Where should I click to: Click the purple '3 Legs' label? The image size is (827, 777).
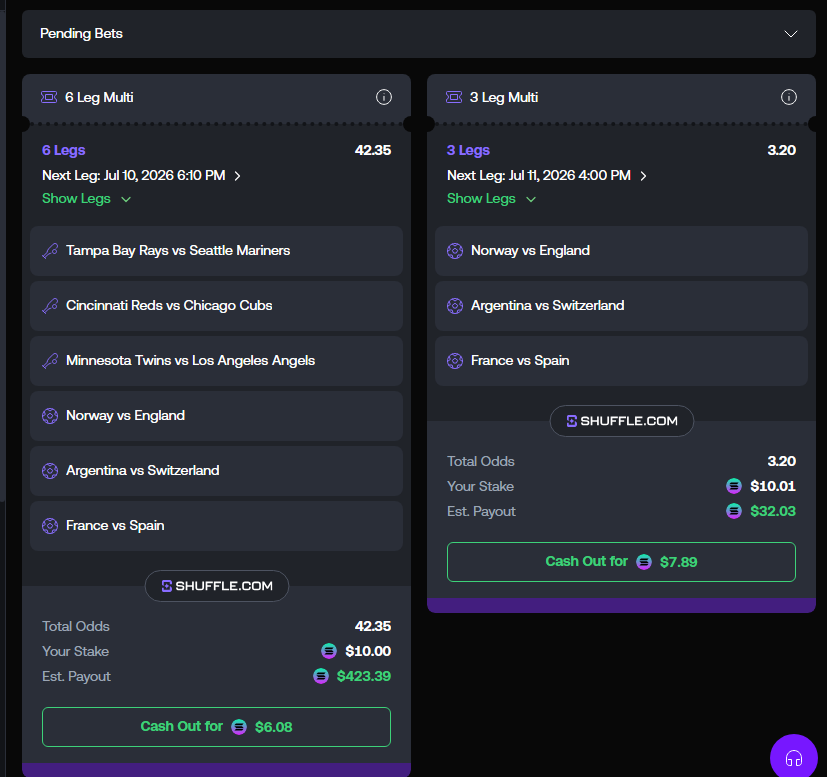tap(468, 150)
